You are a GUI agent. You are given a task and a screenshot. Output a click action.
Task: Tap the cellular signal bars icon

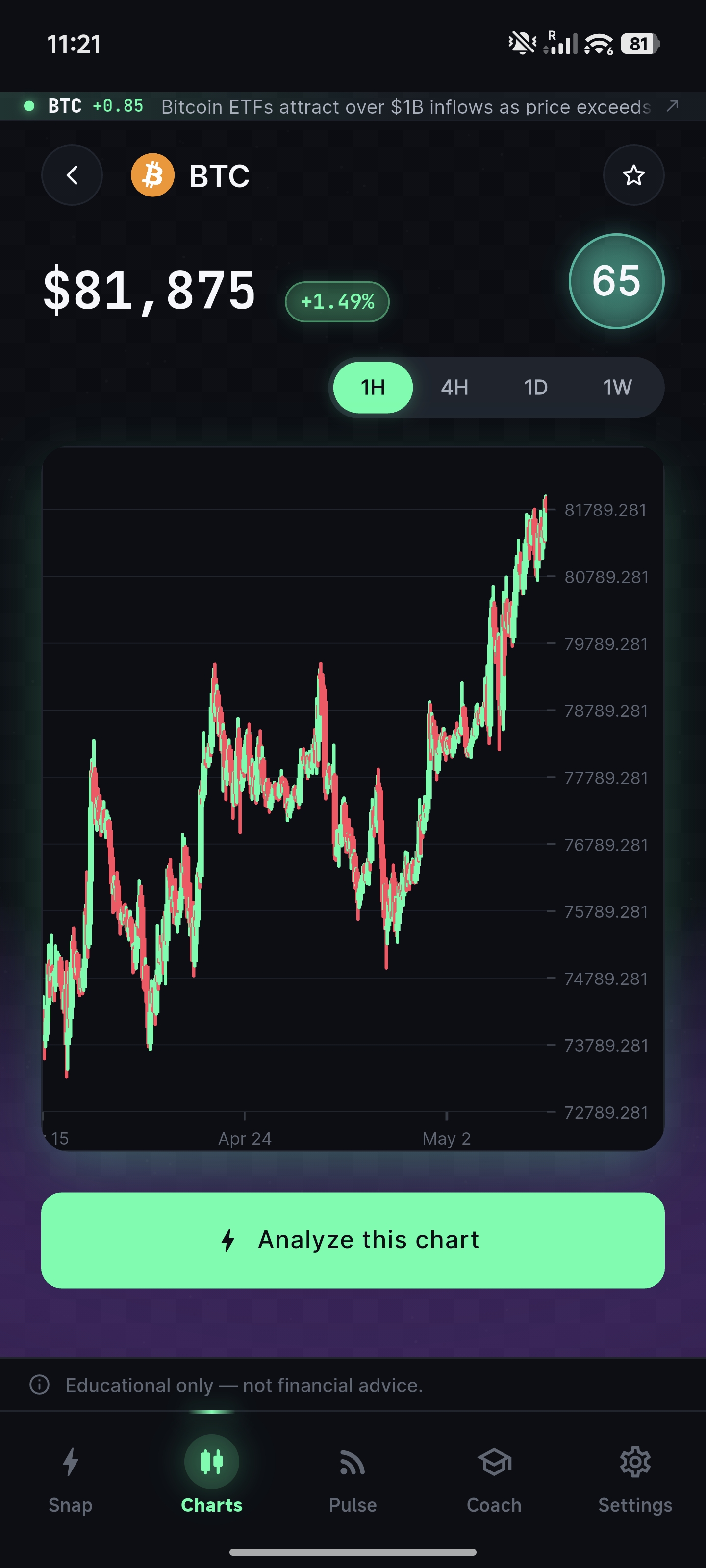[x=560, y=43]
